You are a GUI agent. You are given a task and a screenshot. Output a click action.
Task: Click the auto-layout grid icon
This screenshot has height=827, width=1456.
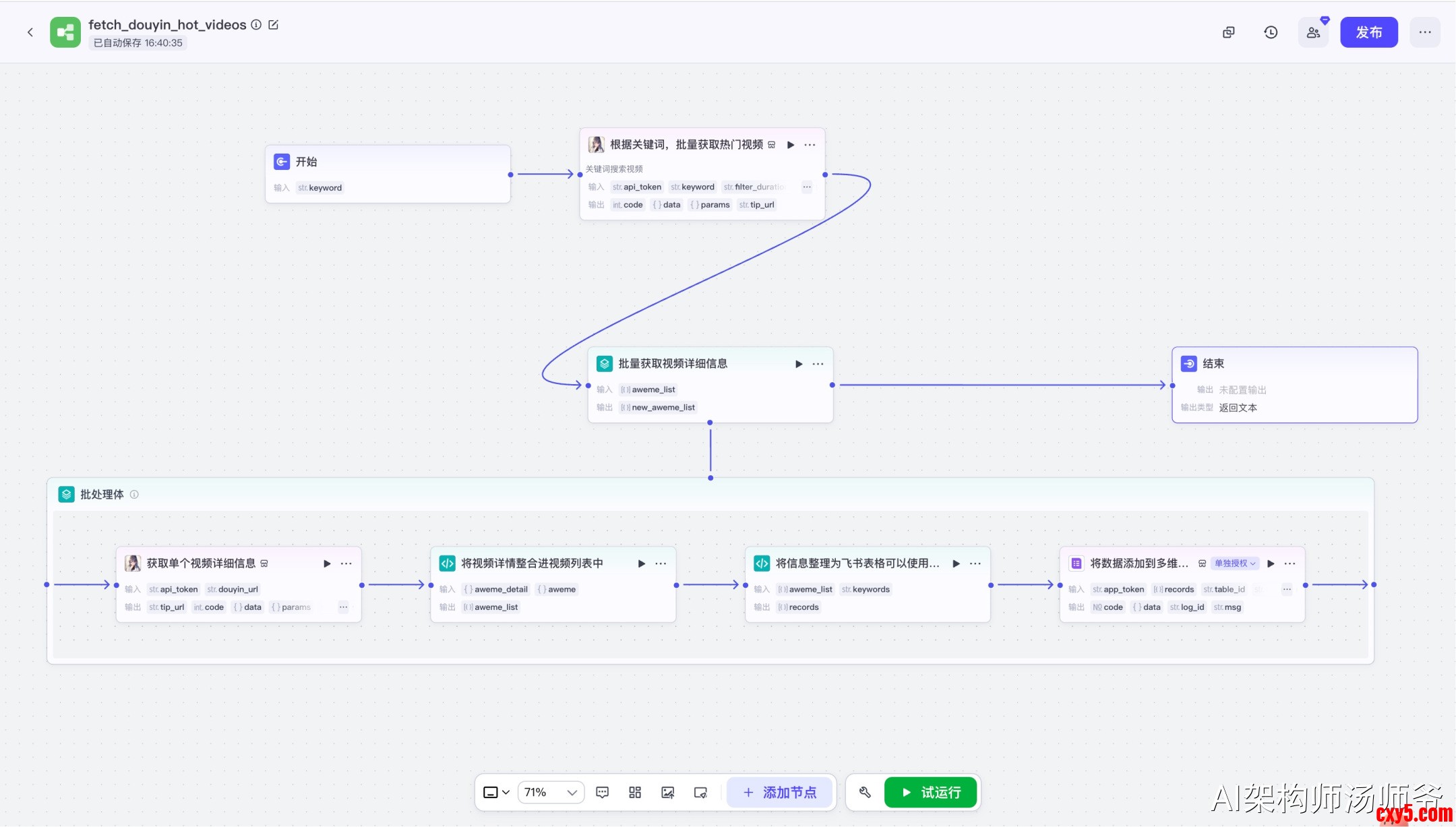[634, 793]
